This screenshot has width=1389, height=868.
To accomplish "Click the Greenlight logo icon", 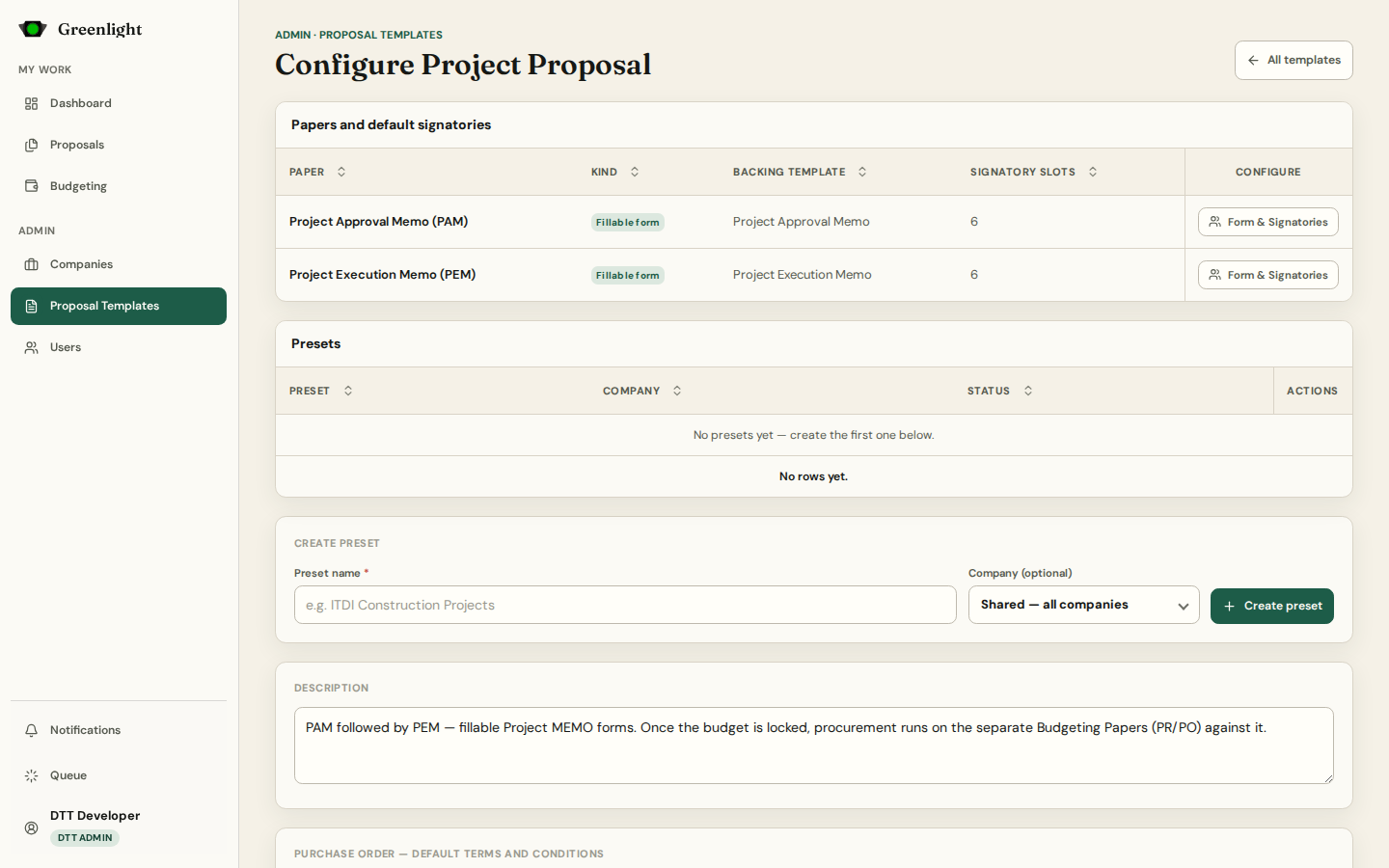I will [33, 29].
